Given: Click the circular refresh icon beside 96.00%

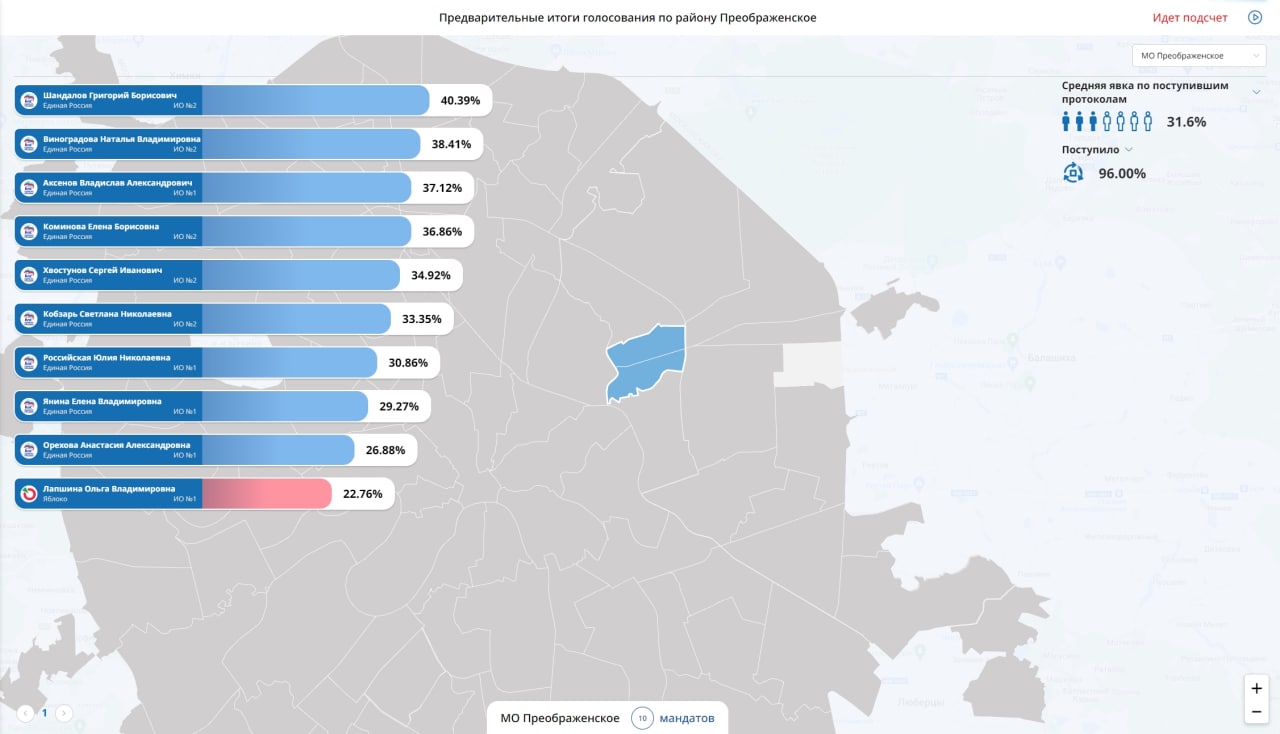Looking at the screenshot, I should 1073,173.
